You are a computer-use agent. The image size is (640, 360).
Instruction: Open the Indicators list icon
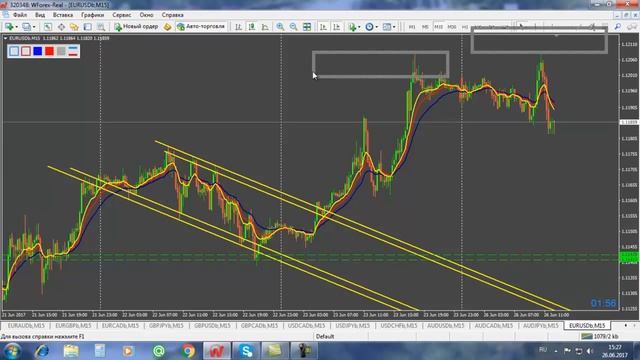[x=352, y=27]
